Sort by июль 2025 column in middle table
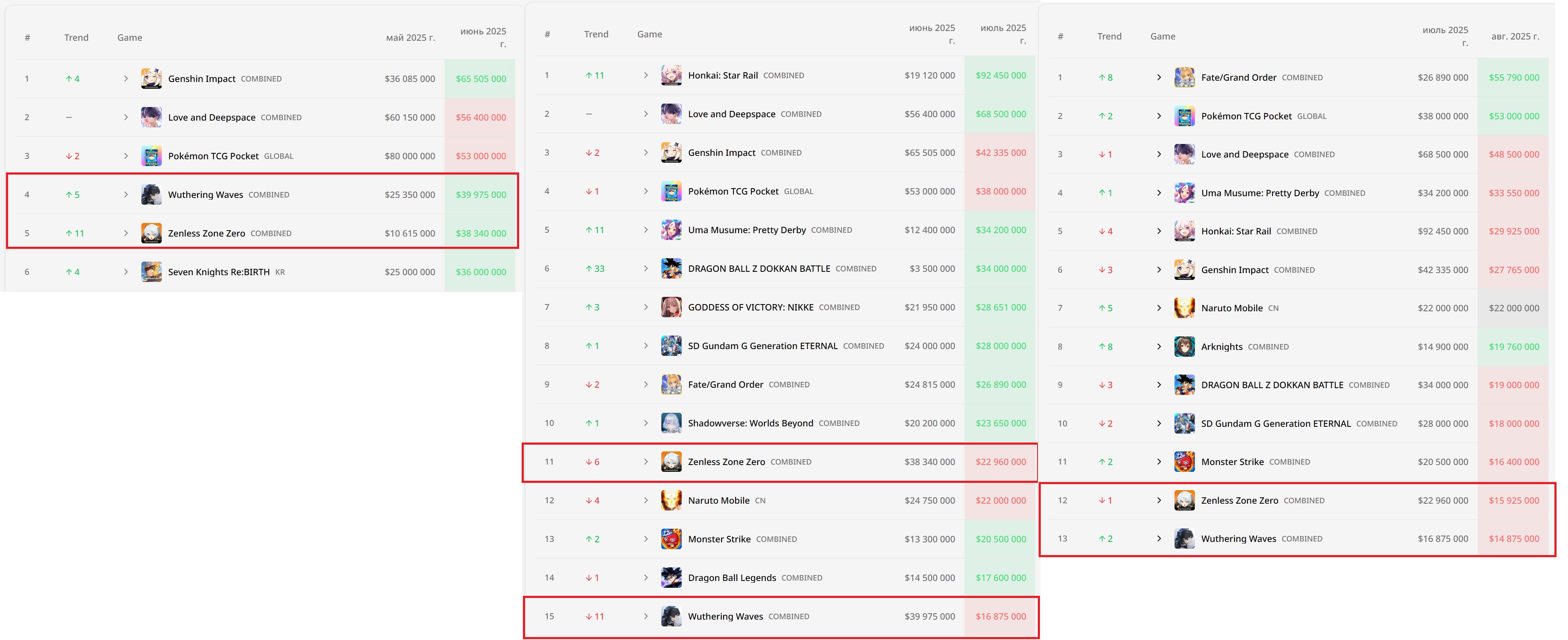1568x640 pixels. pos(1003,34)
